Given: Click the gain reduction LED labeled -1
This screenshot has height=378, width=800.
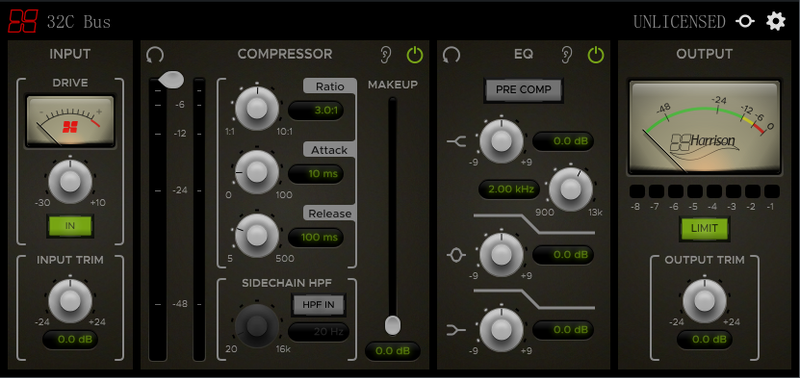Looking at the screenshot, I should 772,192.
